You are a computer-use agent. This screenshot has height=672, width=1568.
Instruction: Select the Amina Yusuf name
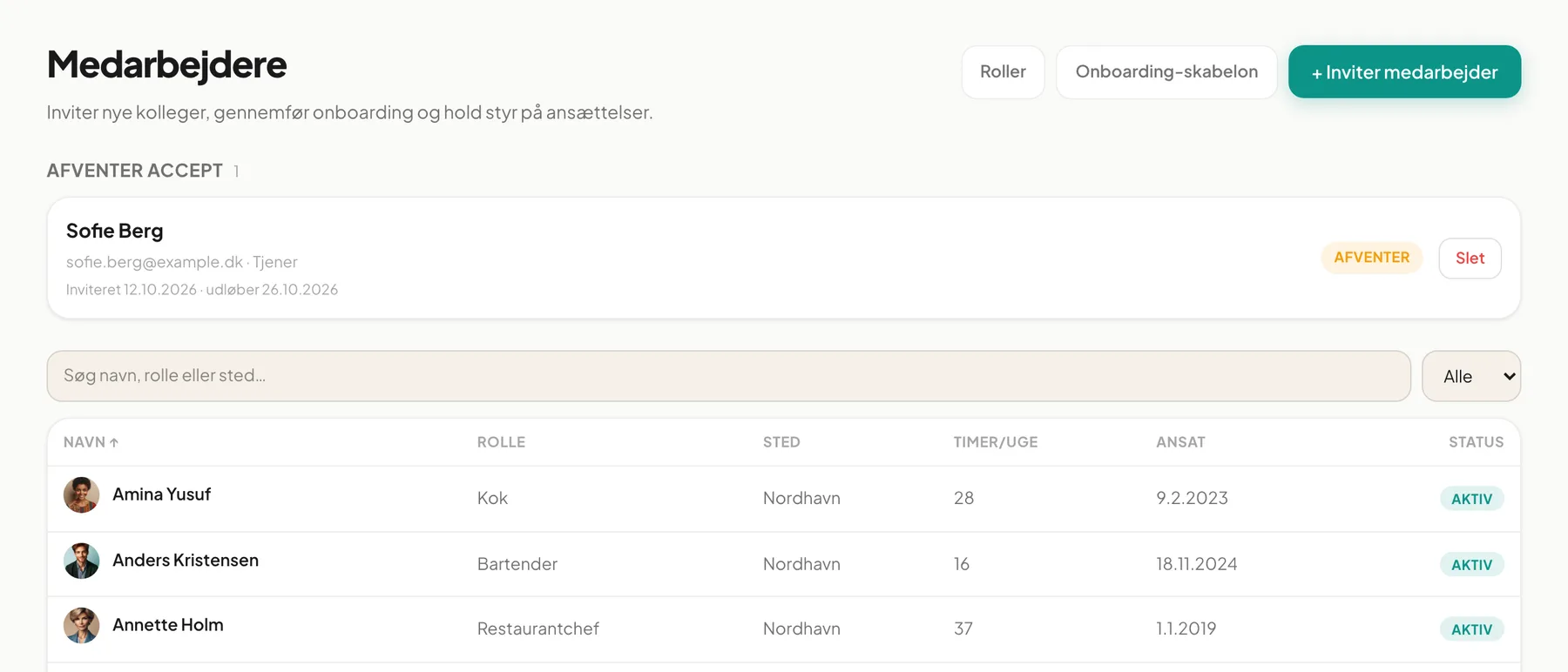(161, 494)
